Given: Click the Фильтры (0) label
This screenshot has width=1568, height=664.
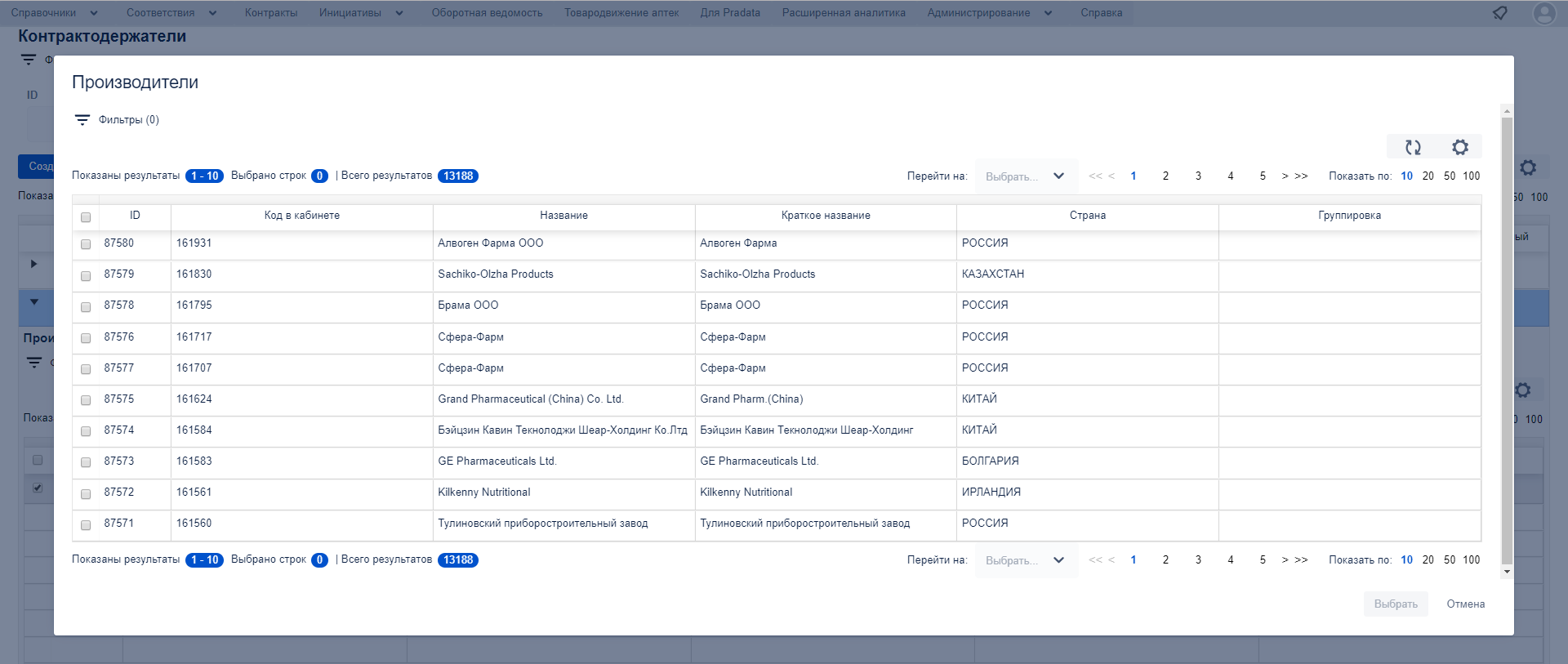Looking at the screenshot, I should tap(129, 120).
